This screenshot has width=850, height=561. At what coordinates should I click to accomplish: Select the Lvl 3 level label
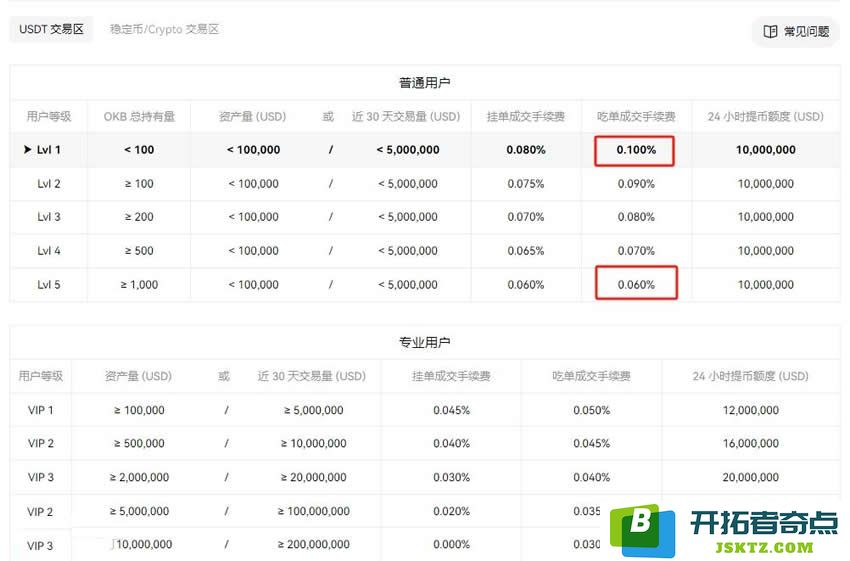[x=49, y=217]
